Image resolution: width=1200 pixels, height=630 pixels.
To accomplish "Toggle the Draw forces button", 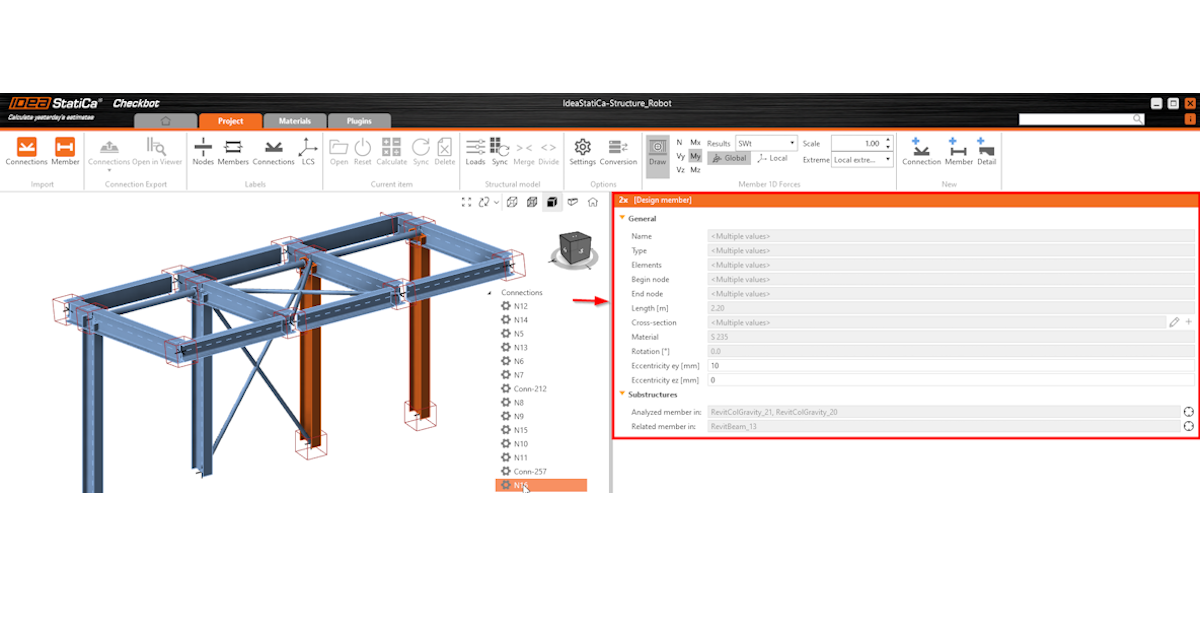I will tap(657, 151).
